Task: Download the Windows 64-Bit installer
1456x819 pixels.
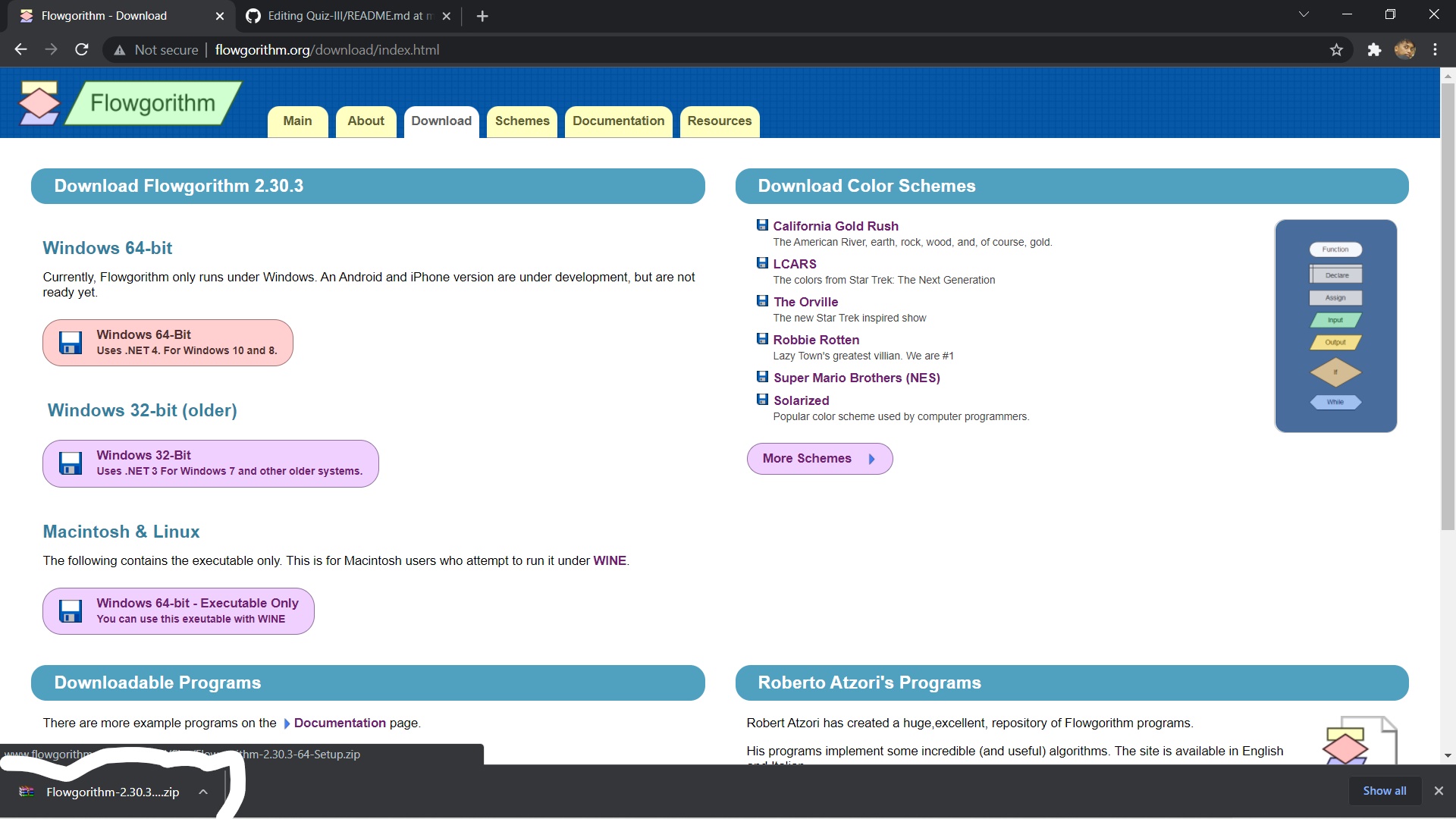Action: coord(168,343)
